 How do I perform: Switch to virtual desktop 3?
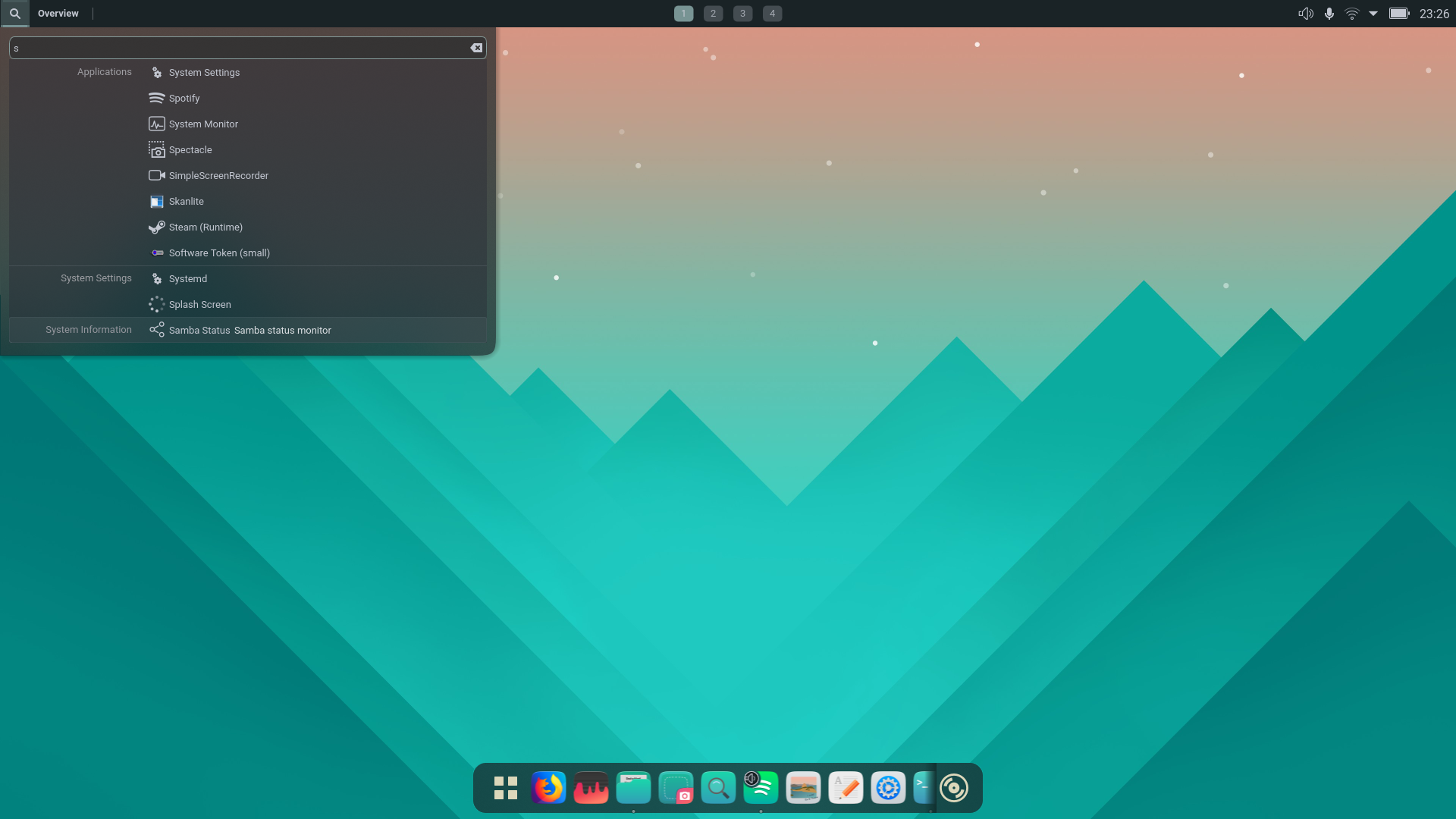pyautogui.click(x=742, y=13)
